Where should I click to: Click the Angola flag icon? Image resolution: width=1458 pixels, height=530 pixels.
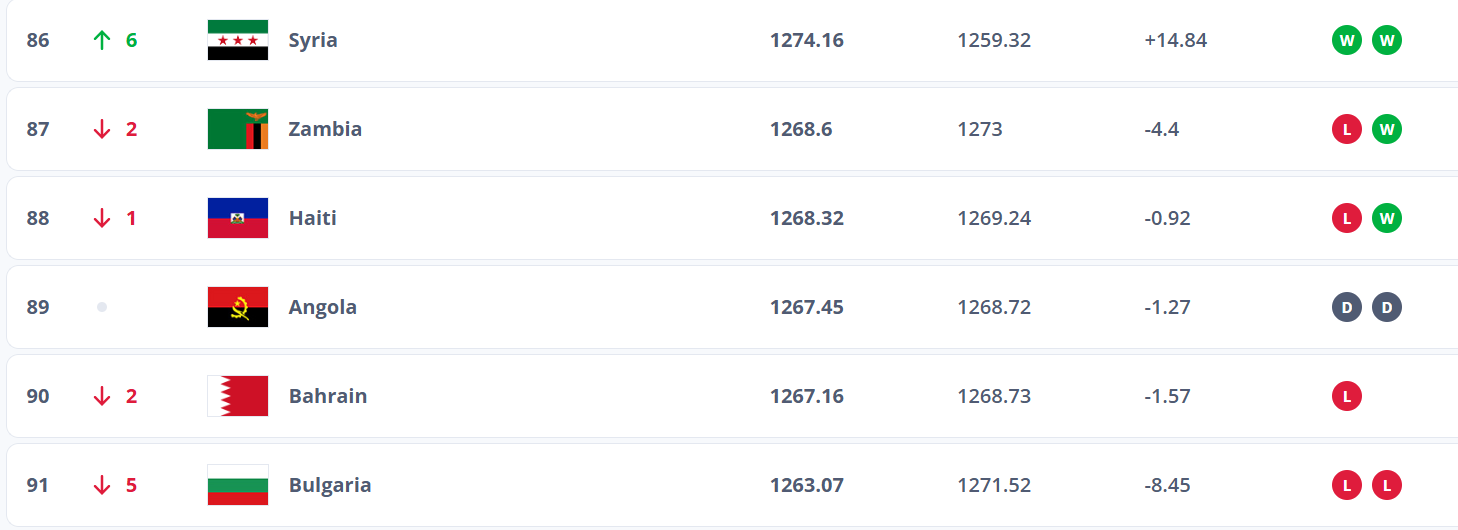tap(238, 307)
